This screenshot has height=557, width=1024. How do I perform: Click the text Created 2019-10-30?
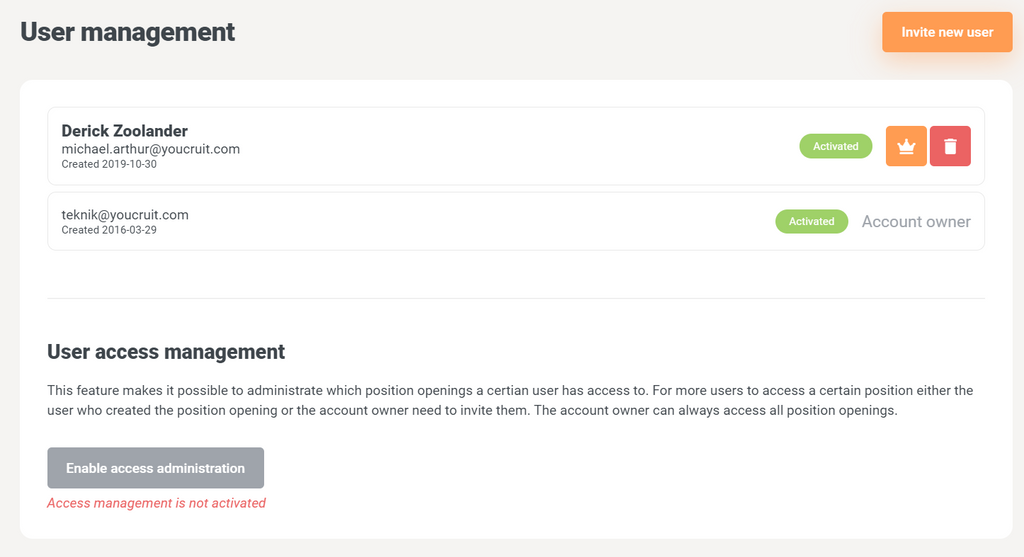click(x=109, y=165)
